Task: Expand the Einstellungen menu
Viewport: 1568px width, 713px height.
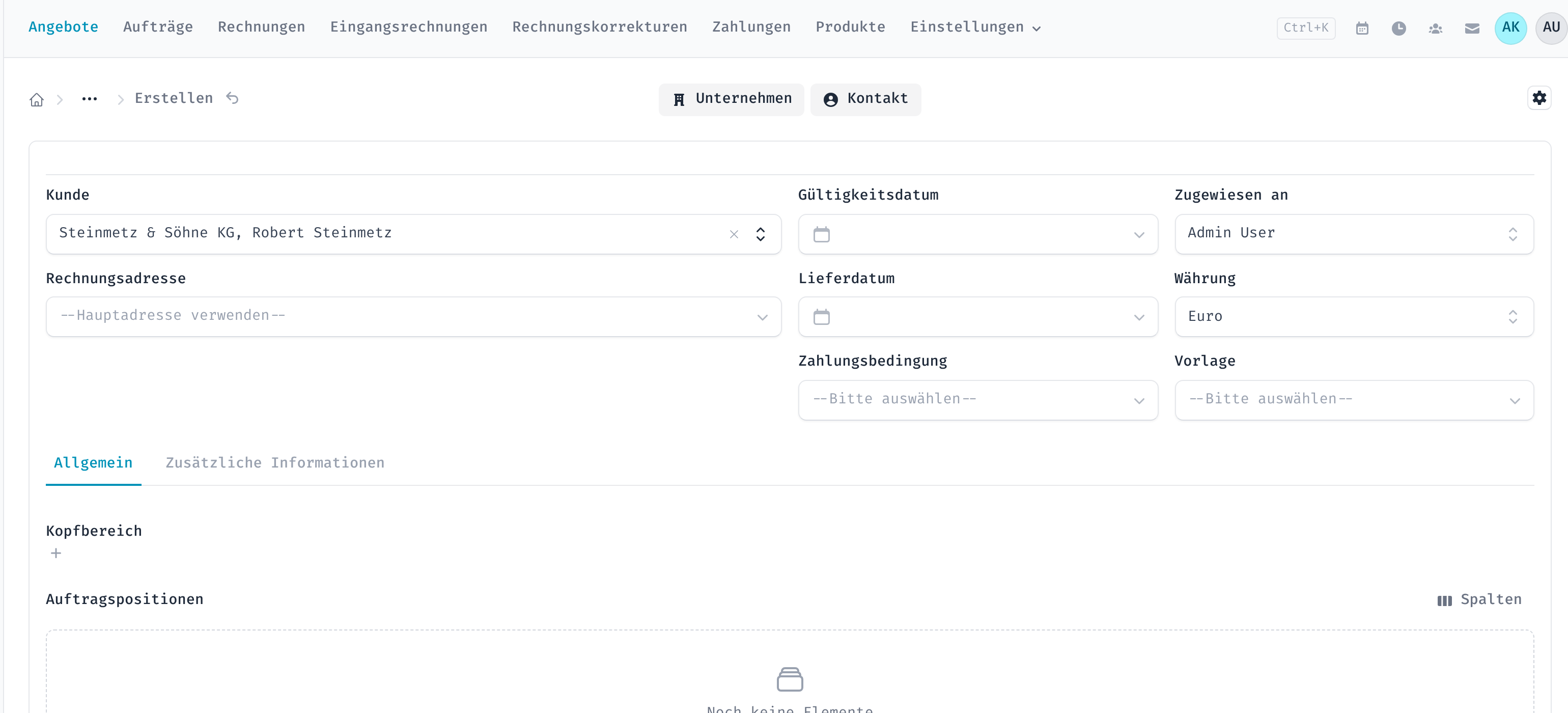Action: (x=975, y=28)
